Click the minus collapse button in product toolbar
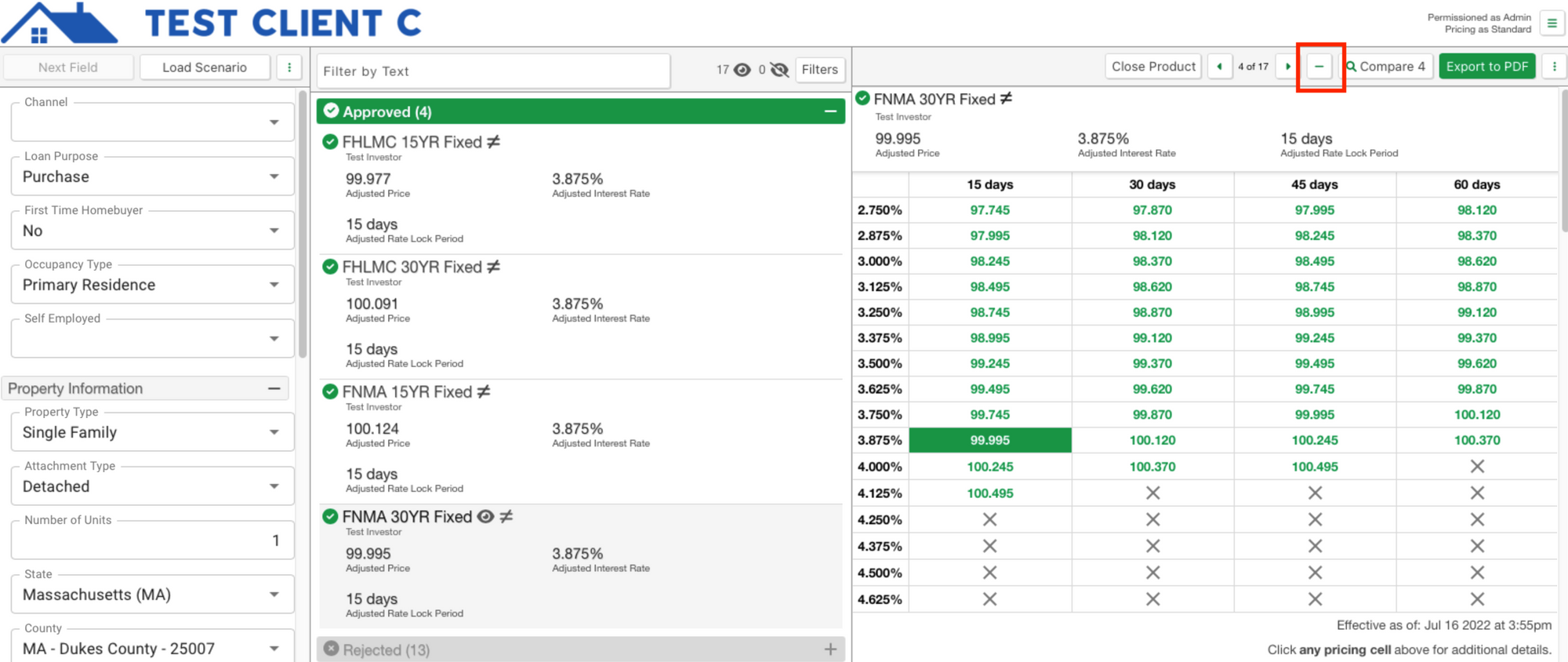This screenshot has width=1568, height=662. click(1319, 67)
